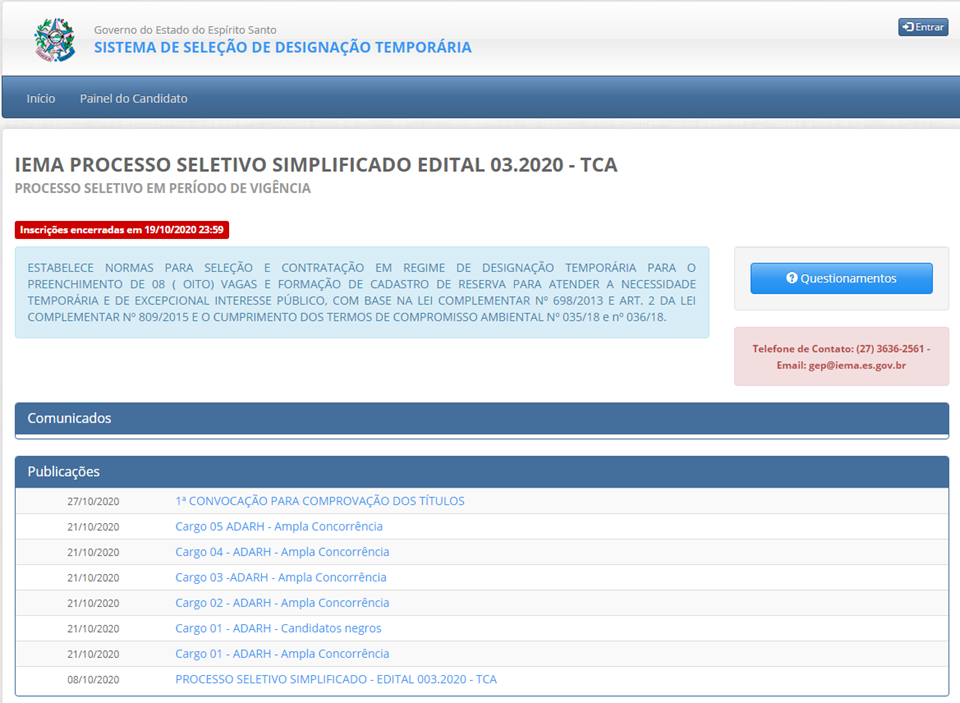Click the Entrar login button
This screenshot has width=960, height=703.
(x=922, y=27)
